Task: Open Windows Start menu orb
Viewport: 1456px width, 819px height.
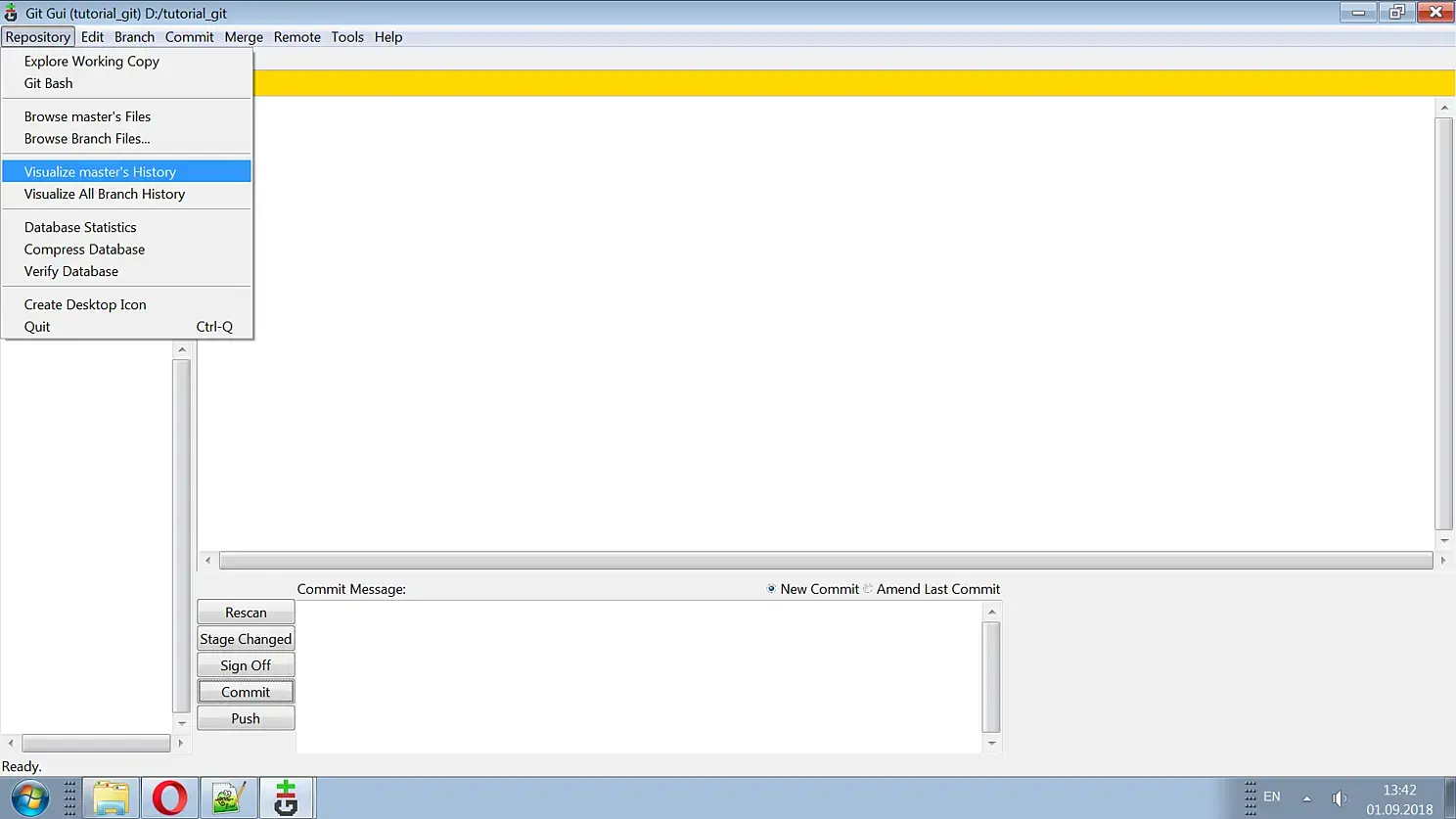Action: [29, 797]
